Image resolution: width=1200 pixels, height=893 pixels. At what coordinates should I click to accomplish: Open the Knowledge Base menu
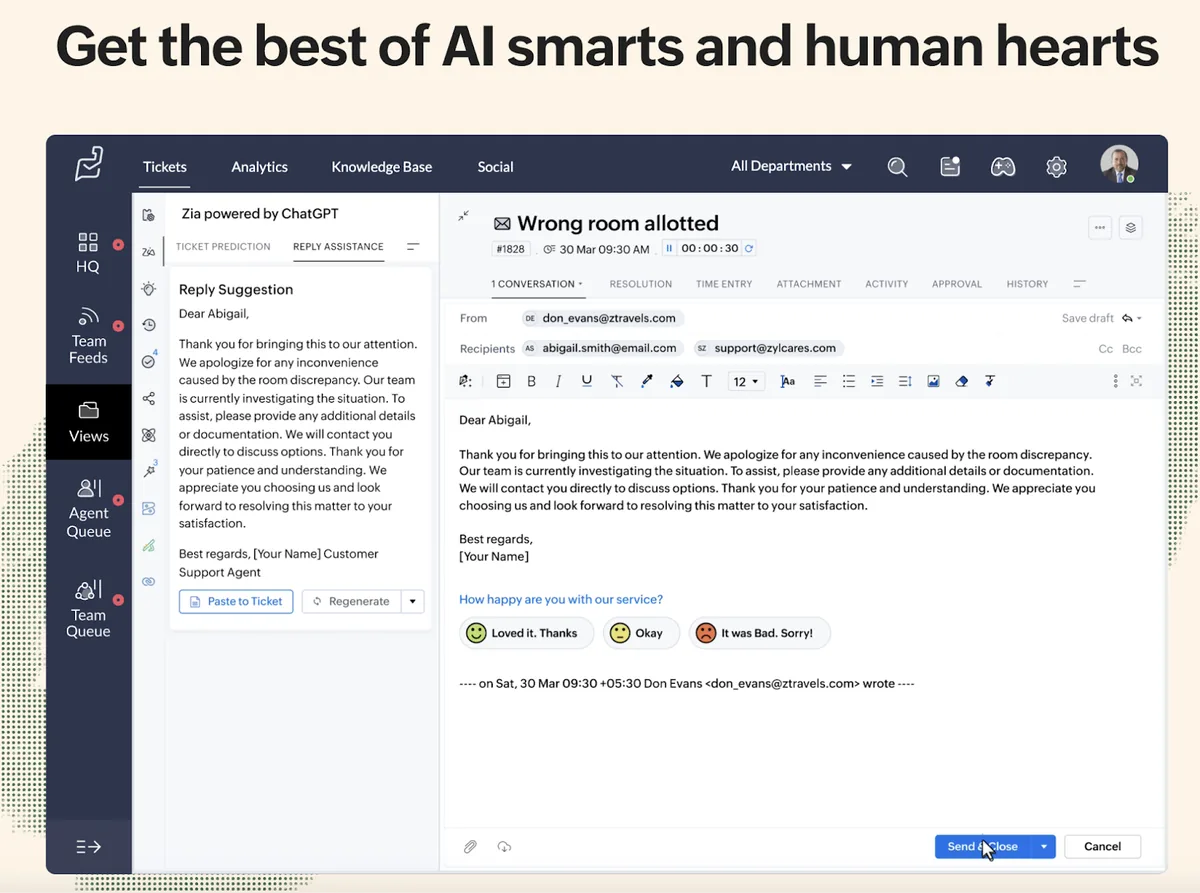tap(382, 167)
